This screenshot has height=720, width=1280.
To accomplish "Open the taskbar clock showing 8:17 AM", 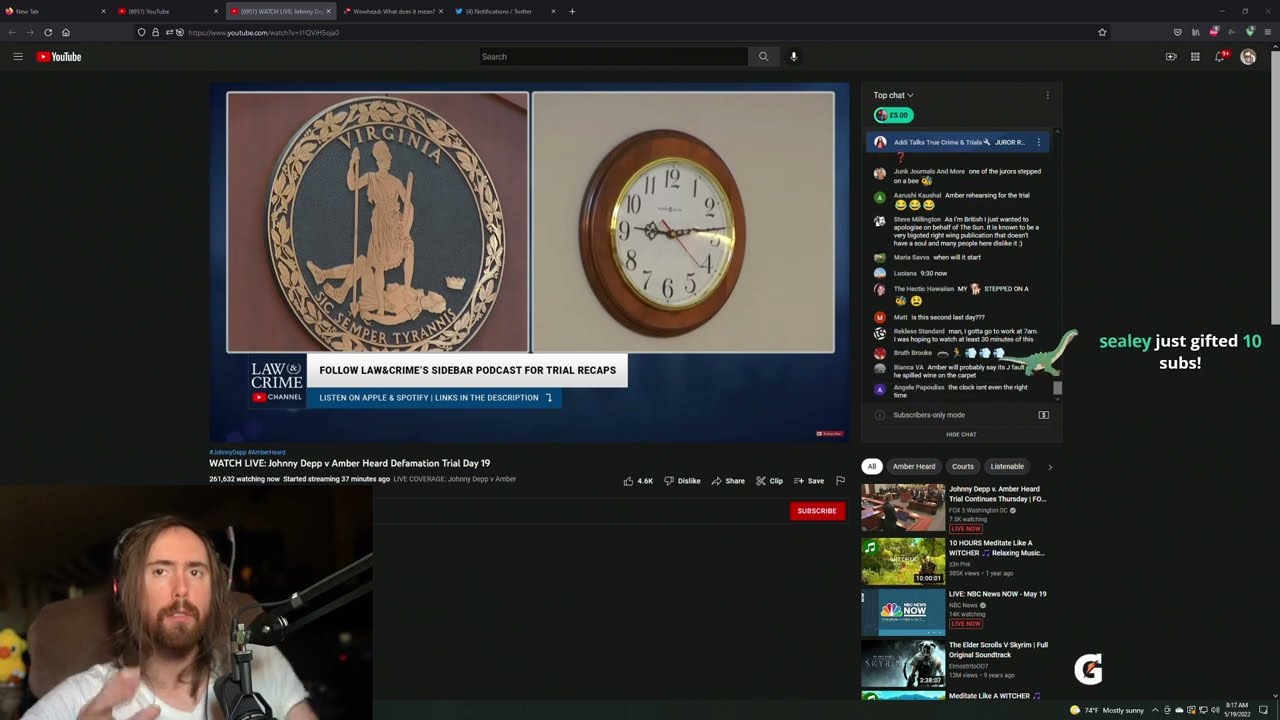I will click(x=1236, y=710).
